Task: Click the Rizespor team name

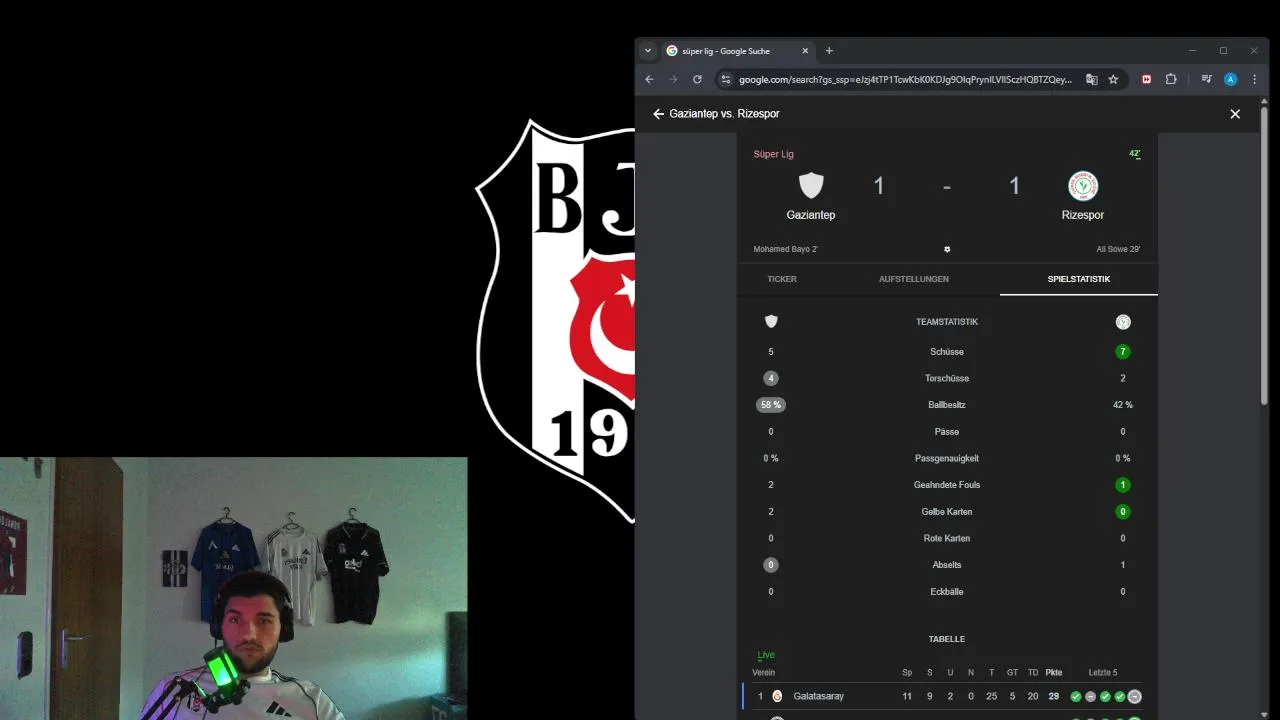Action: 1083,215
